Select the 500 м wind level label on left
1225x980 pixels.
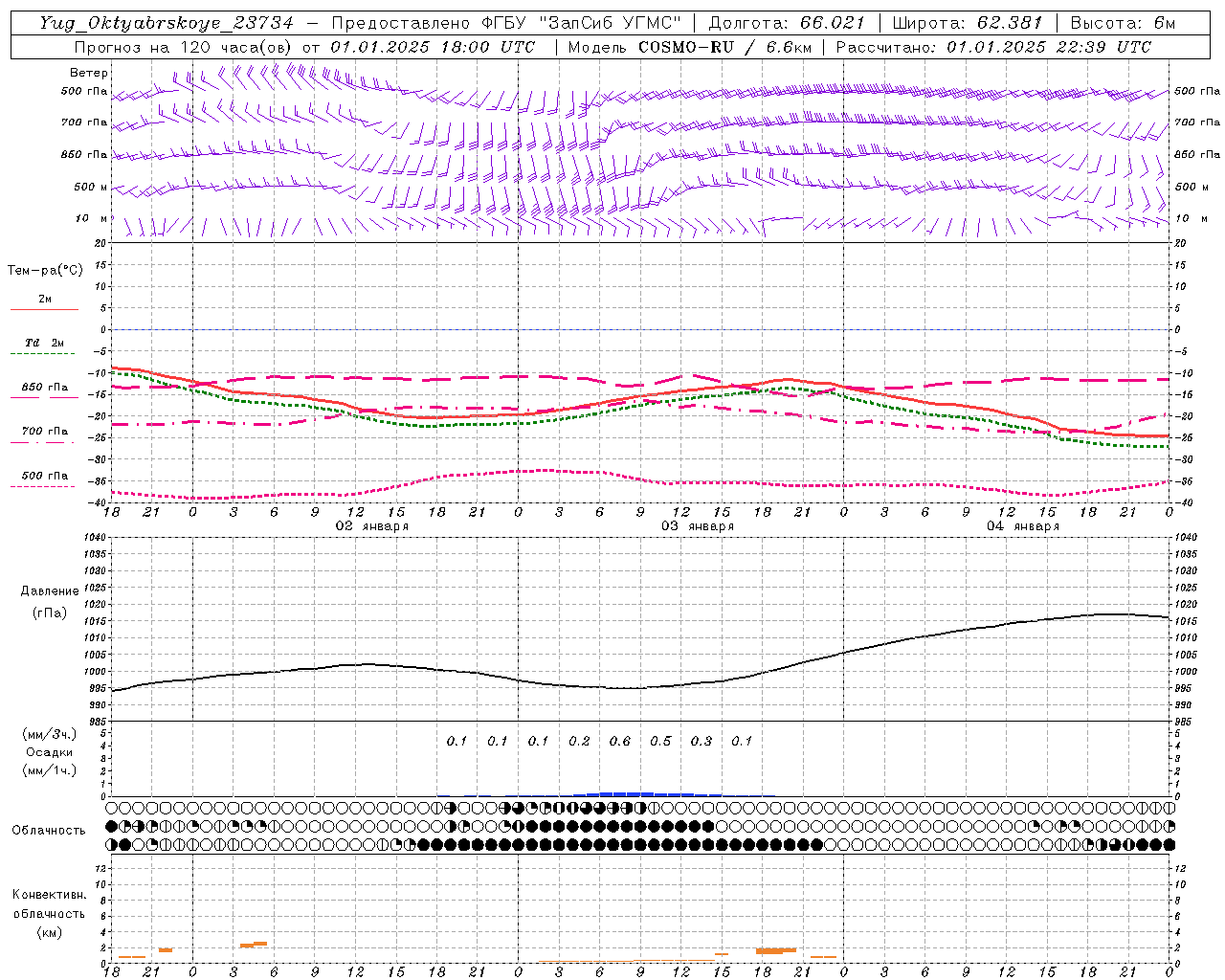(91, 187)
